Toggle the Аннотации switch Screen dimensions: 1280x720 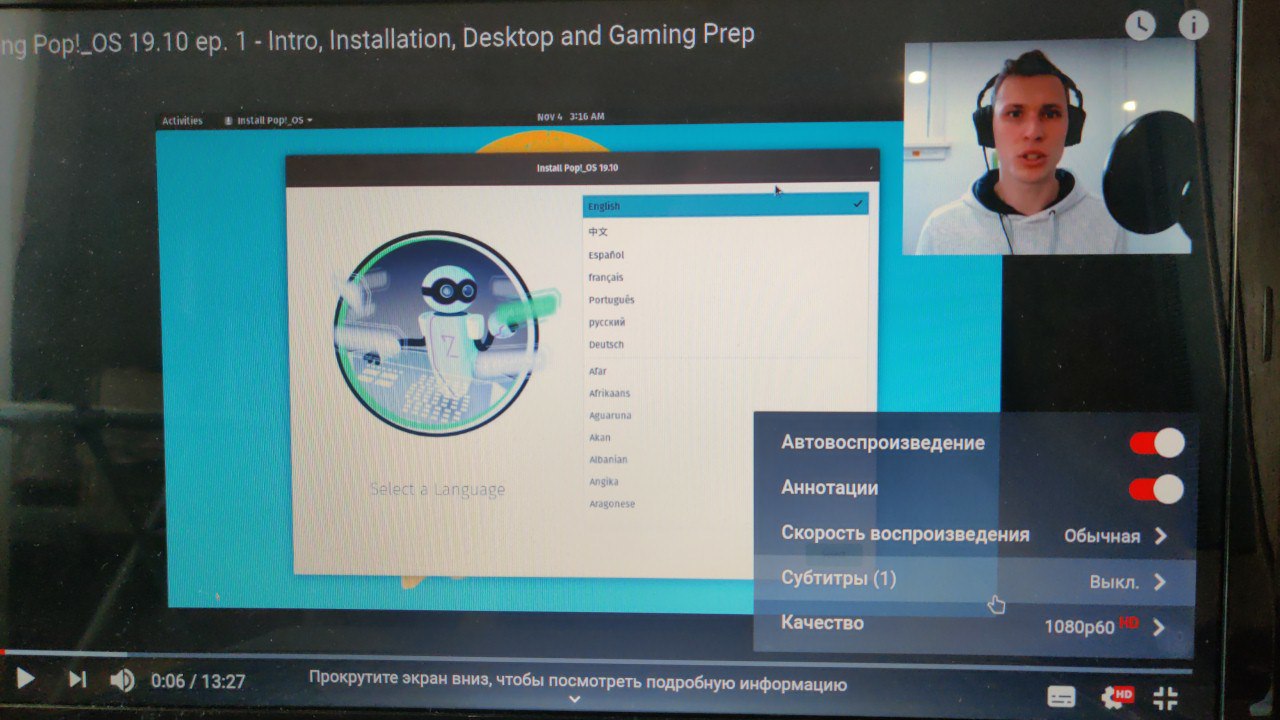[1157, 489]
